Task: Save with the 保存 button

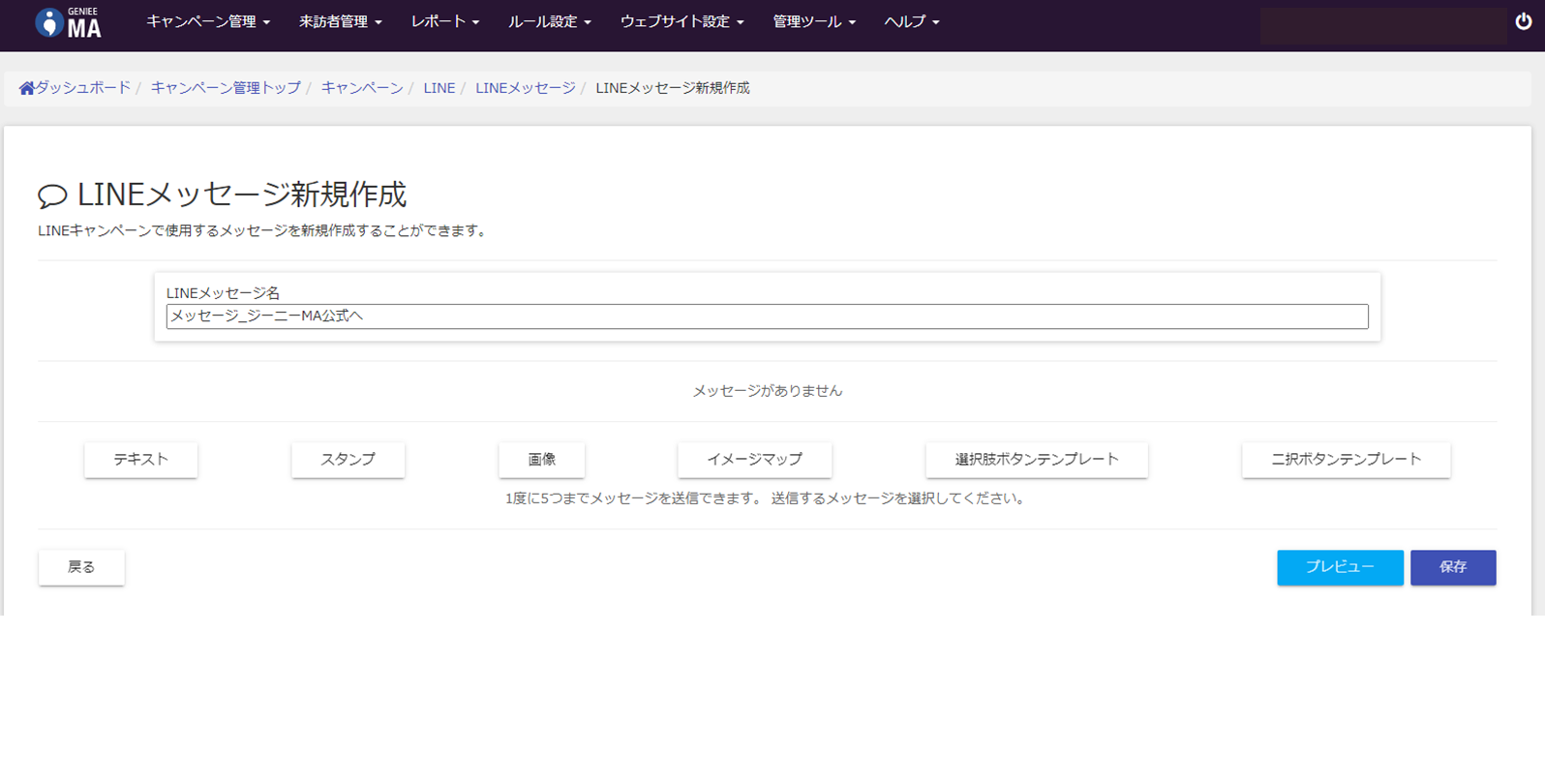Action: (1453, 567)
